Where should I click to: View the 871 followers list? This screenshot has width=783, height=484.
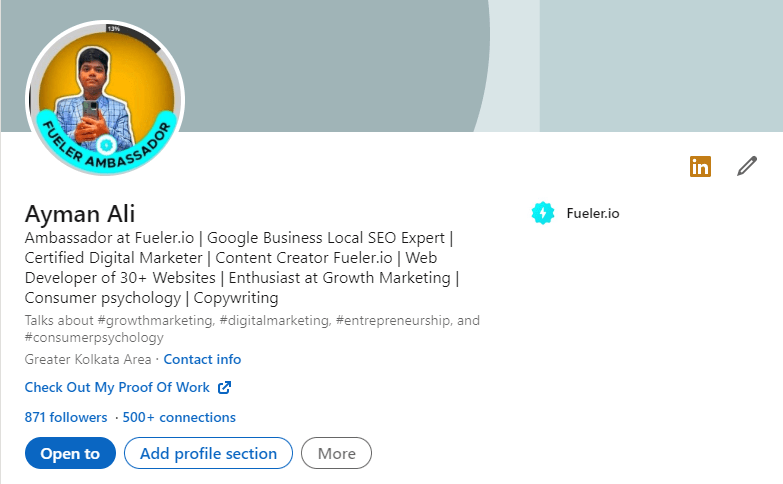(x=66, y=417)
